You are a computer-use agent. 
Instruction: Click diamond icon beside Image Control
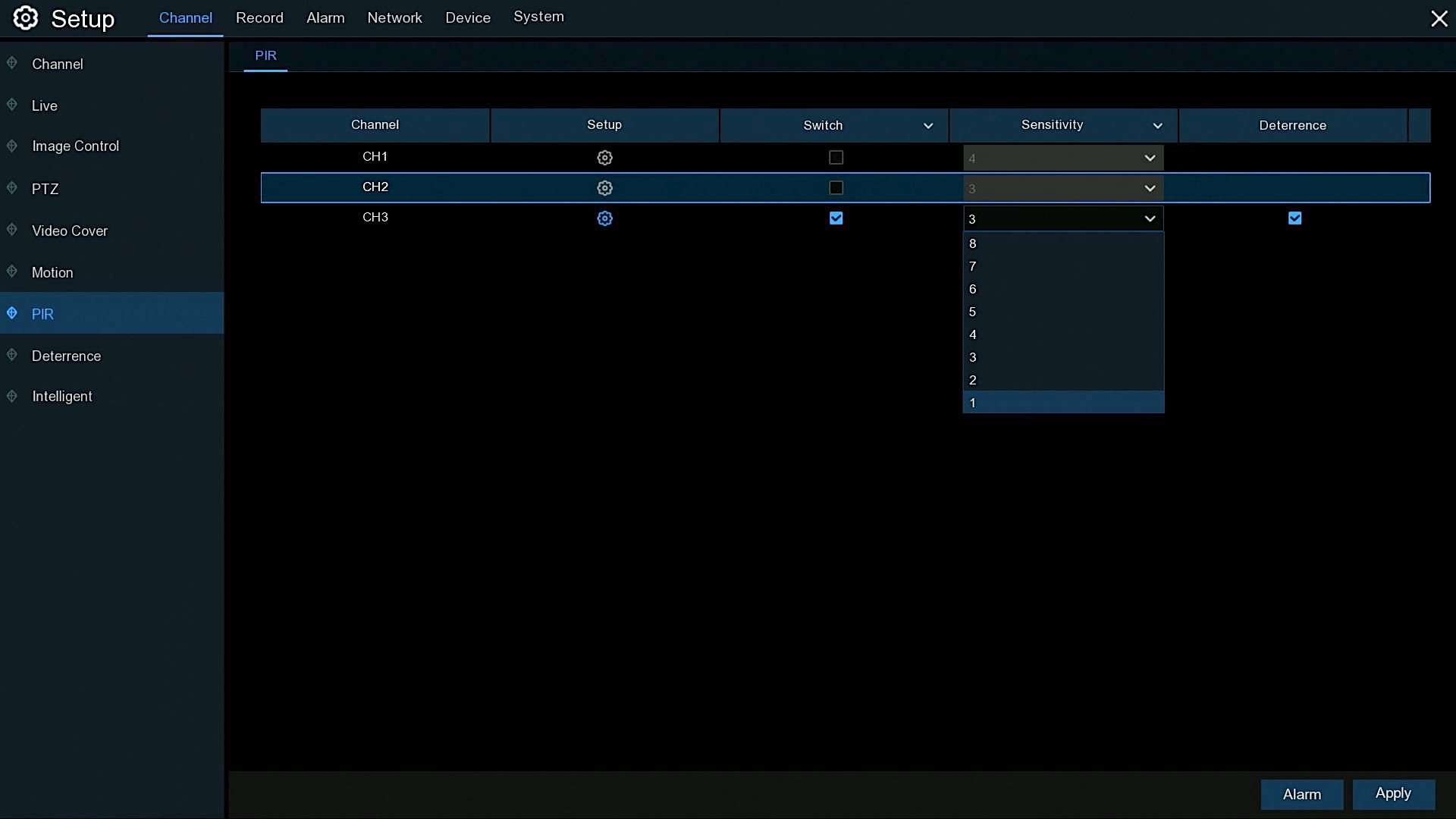click(x=12, y=146)
